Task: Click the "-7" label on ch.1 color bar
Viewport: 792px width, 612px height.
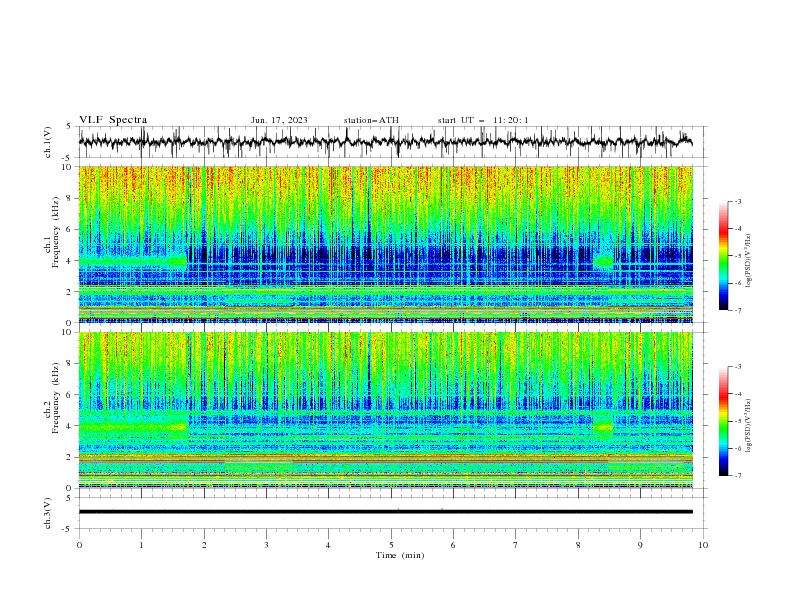Action: coord(737,310)
